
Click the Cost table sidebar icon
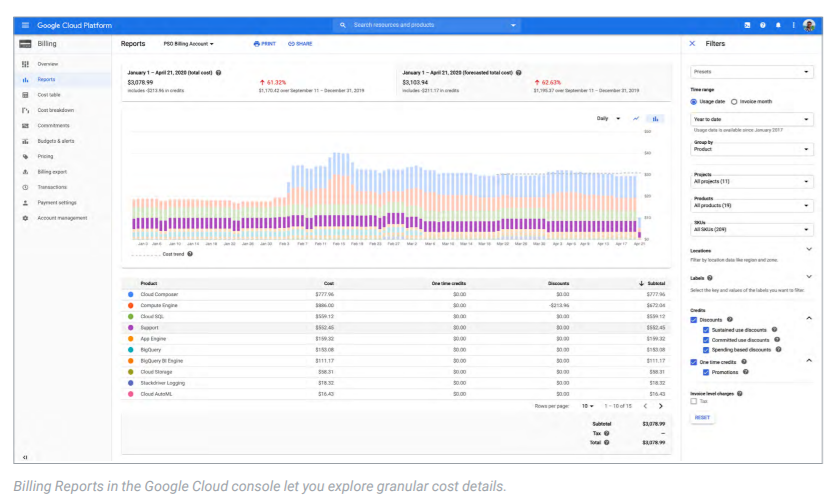click(25, 95)
